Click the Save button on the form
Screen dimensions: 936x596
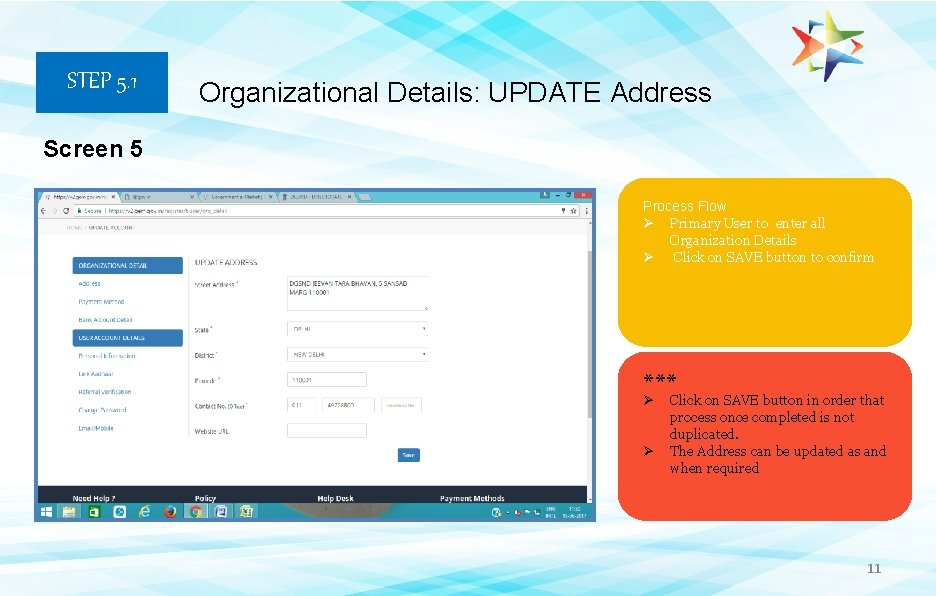pyautogui.click(x=408, y=455)
